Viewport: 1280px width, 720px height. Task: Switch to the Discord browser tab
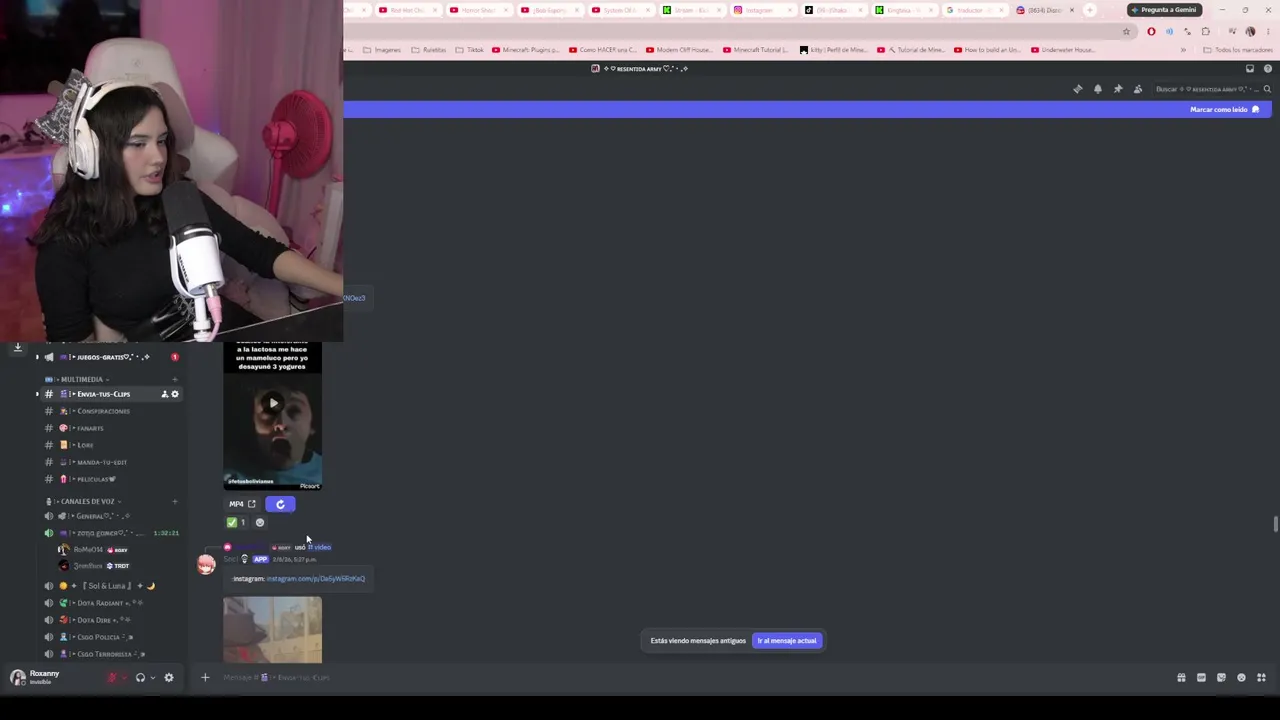pyautogui.click(x=1044, y=10)
